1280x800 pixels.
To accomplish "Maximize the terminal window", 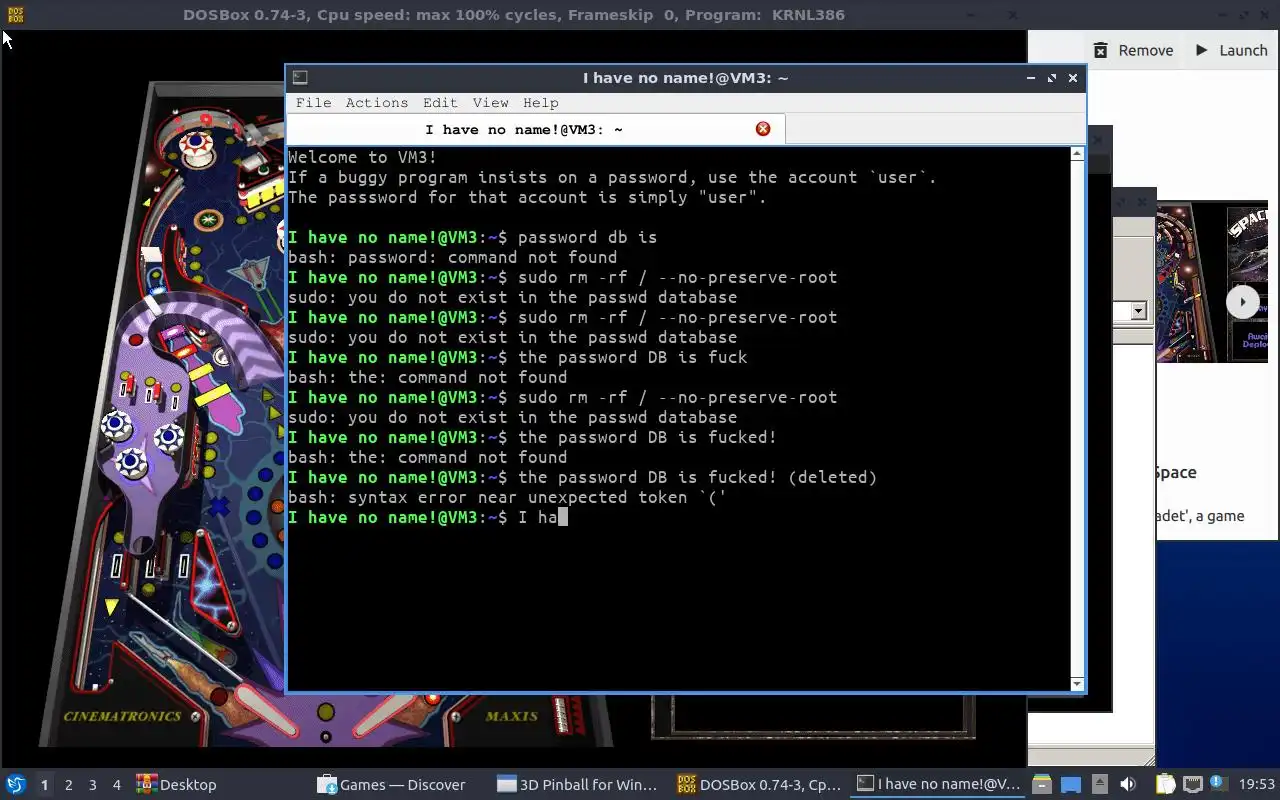I will (x=1052, y=78).
